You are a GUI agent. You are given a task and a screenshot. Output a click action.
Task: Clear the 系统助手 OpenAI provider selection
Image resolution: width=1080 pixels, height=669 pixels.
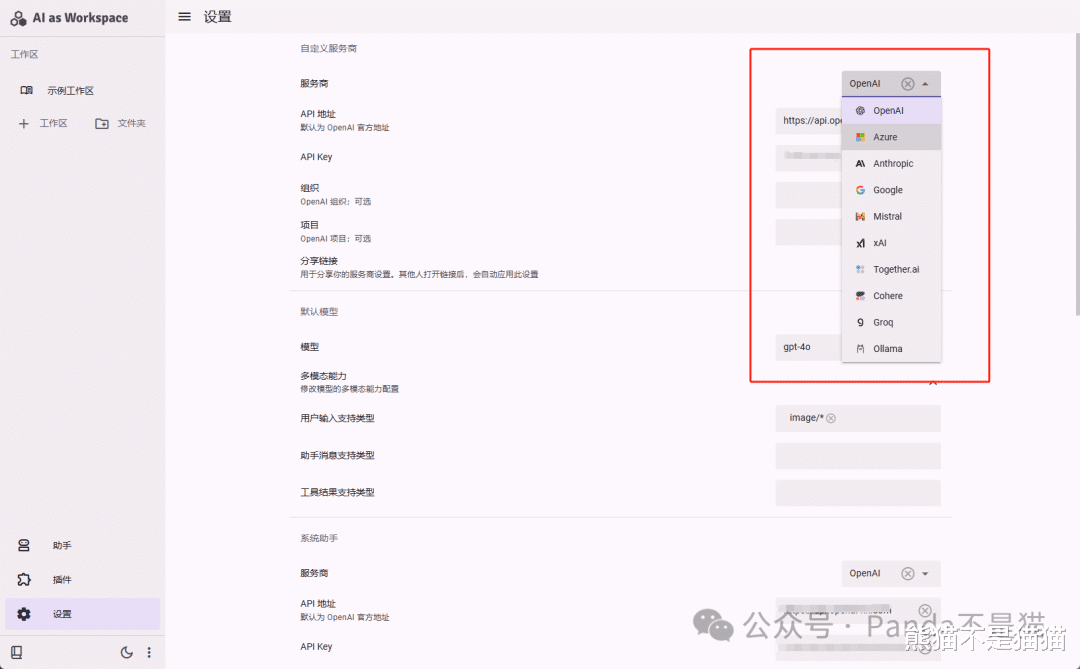pos(908,573)
